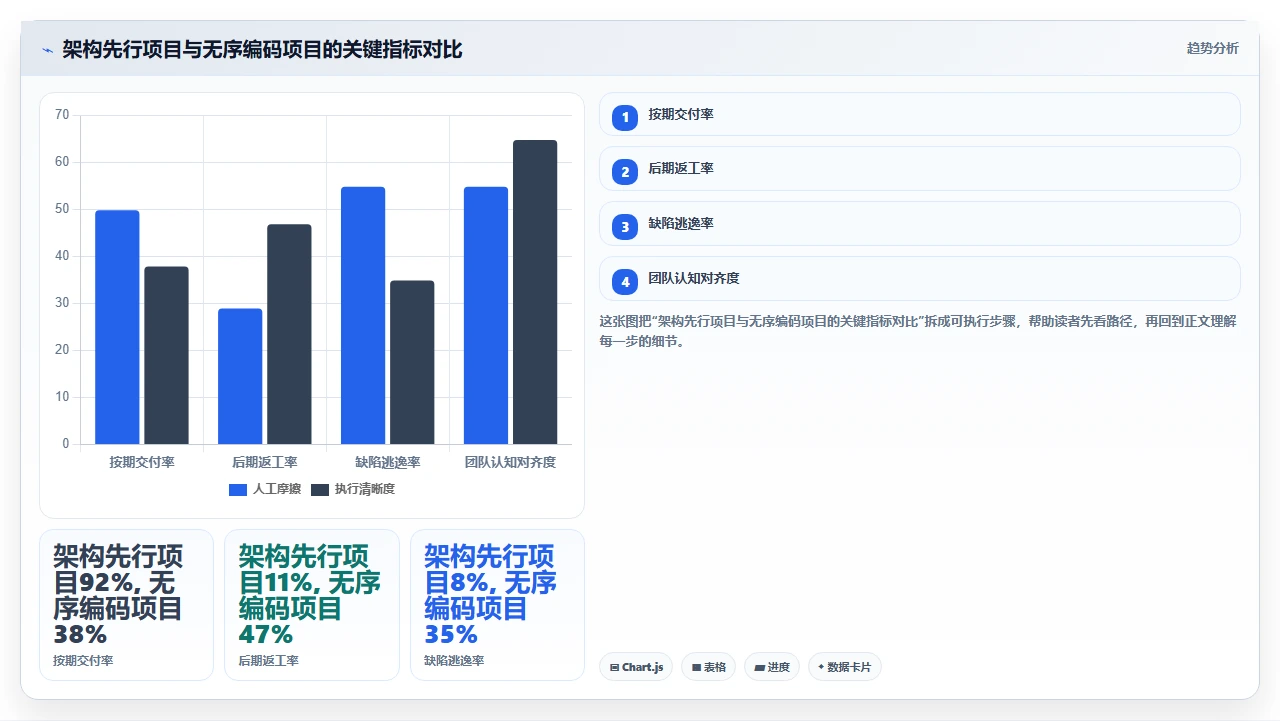Screen dimensions: 1280x721
Task: Click the 后期返工率 caption under the 11% card
Action: pyautogui.click(x=268, y=661)
